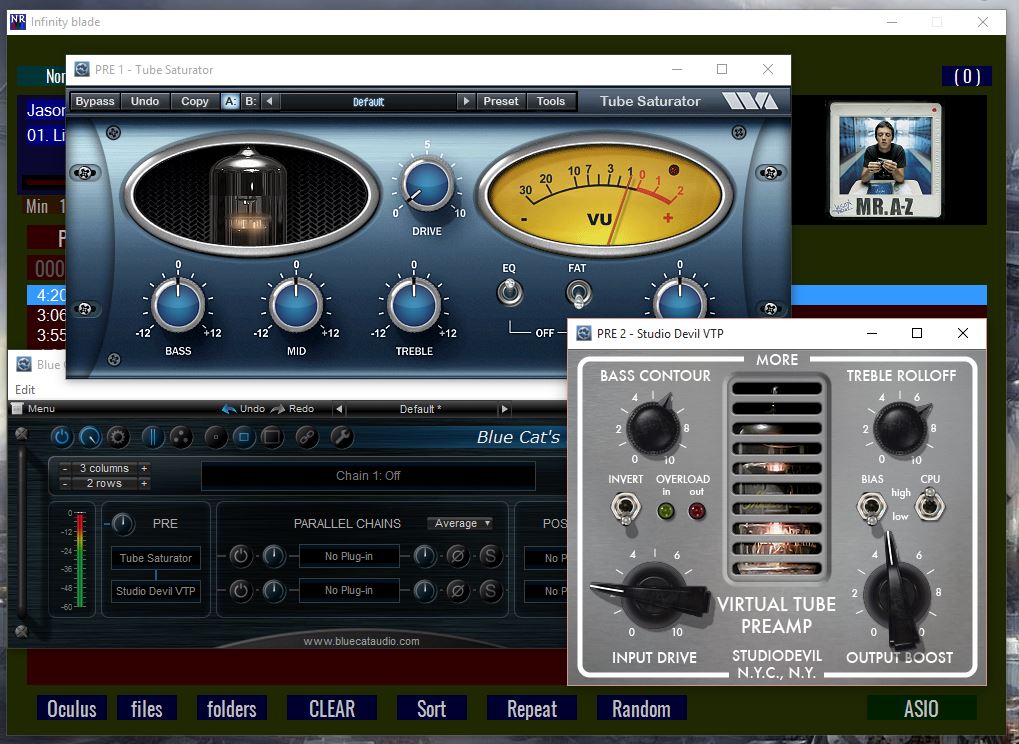Click the CLEAR button in Infinity blade
1019x744 pixels.
tap(332, 708)
